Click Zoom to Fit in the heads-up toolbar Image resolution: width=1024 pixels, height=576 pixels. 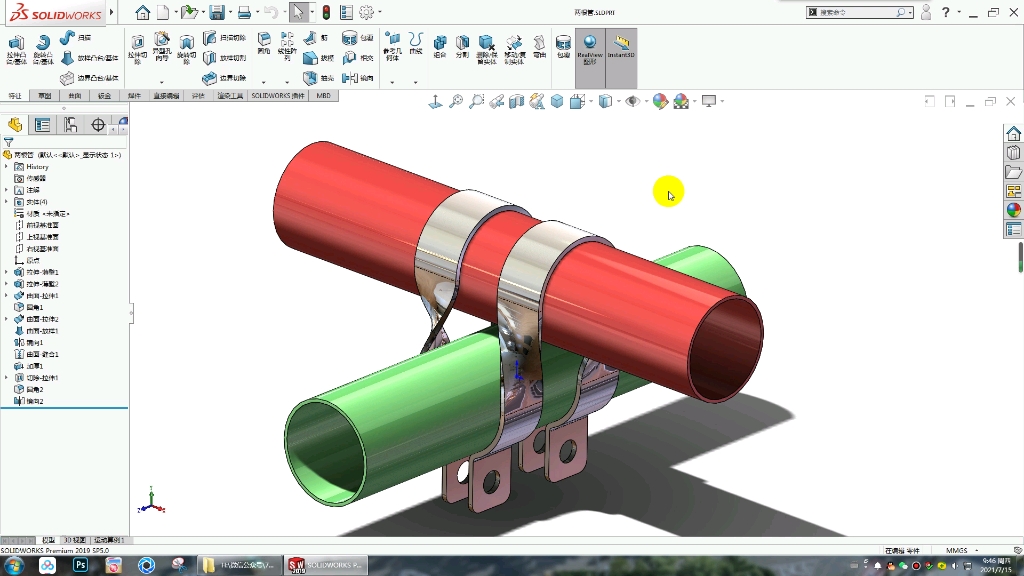[456, 101]
